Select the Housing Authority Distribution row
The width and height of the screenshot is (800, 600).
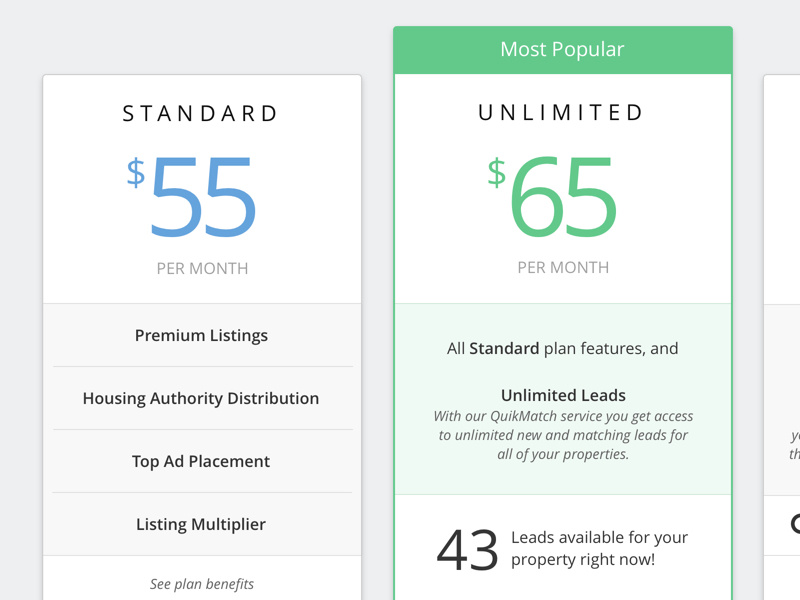pos(202,398)
